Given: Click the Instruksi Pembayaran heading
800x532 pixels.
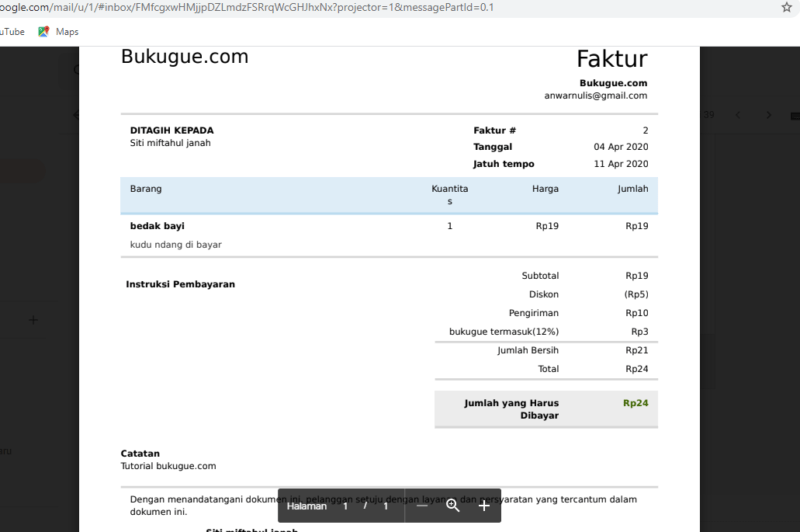Looking at the screenshot, I should tap(181, 284).
